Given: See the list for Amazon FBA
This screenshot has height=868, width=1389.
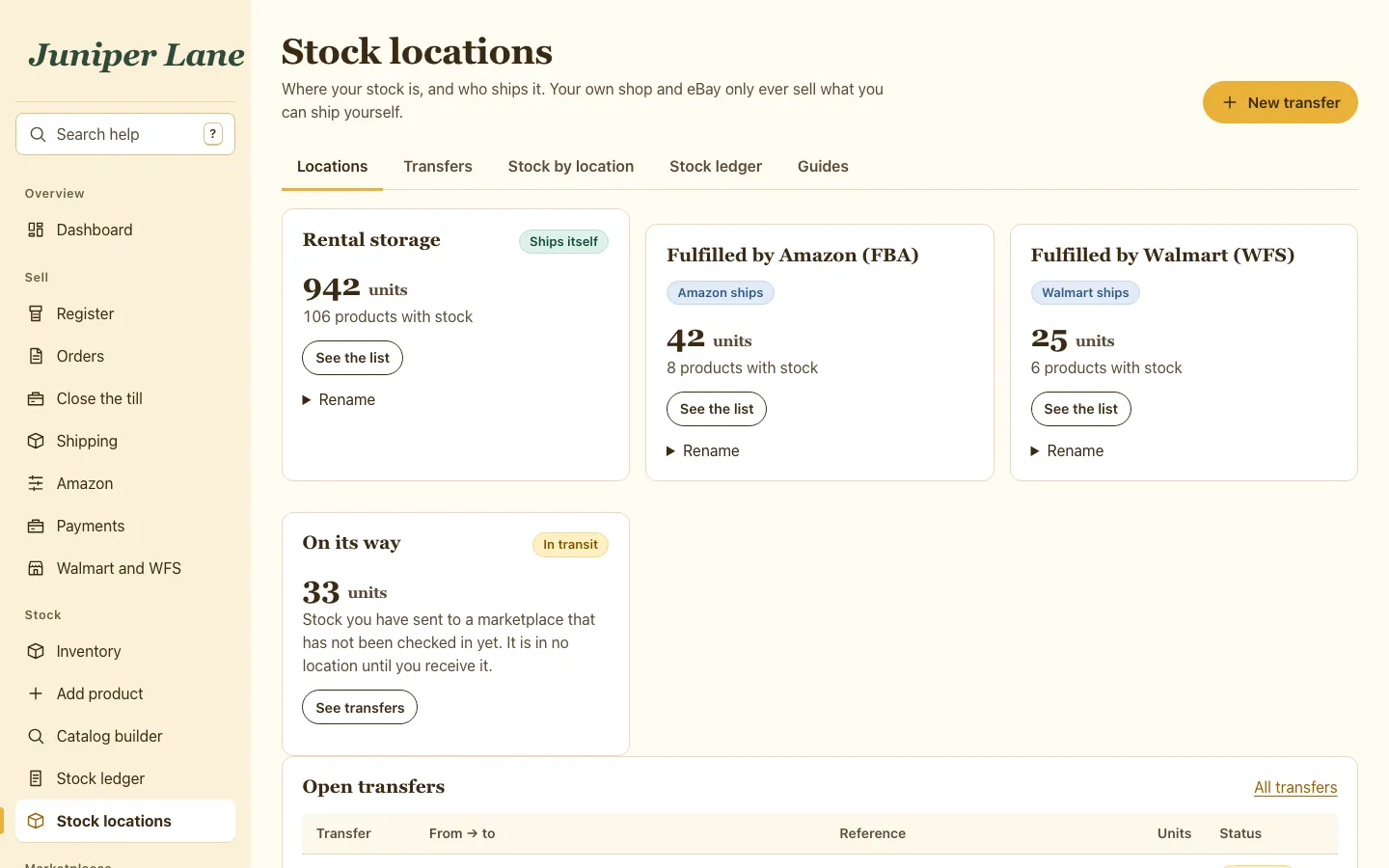Looking at the screenshot, I should coord(717,409).
